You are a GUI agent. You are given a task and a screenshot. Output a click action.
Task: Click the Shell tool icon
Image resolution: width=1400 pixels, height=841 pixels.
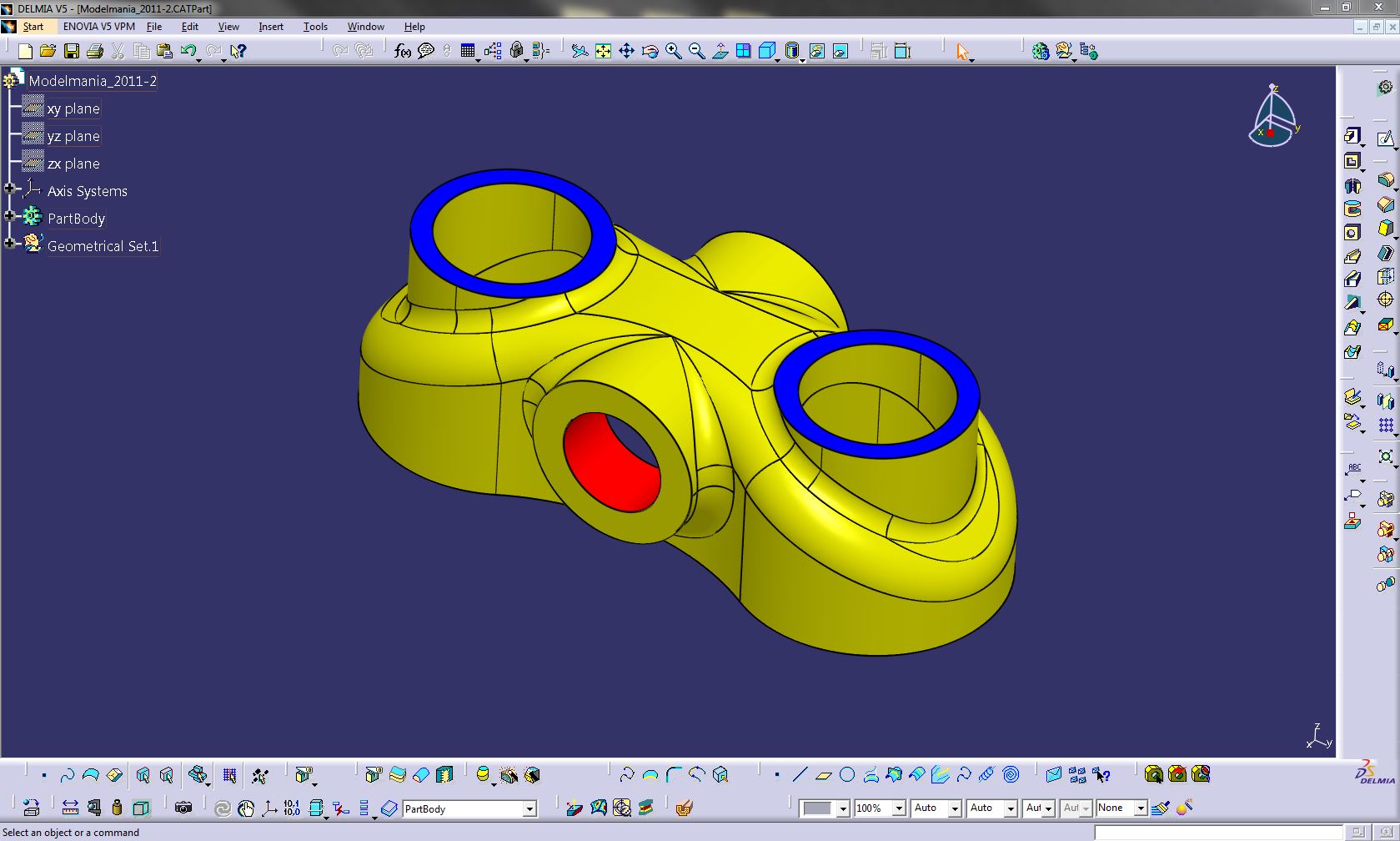[x=1385, y=253]
